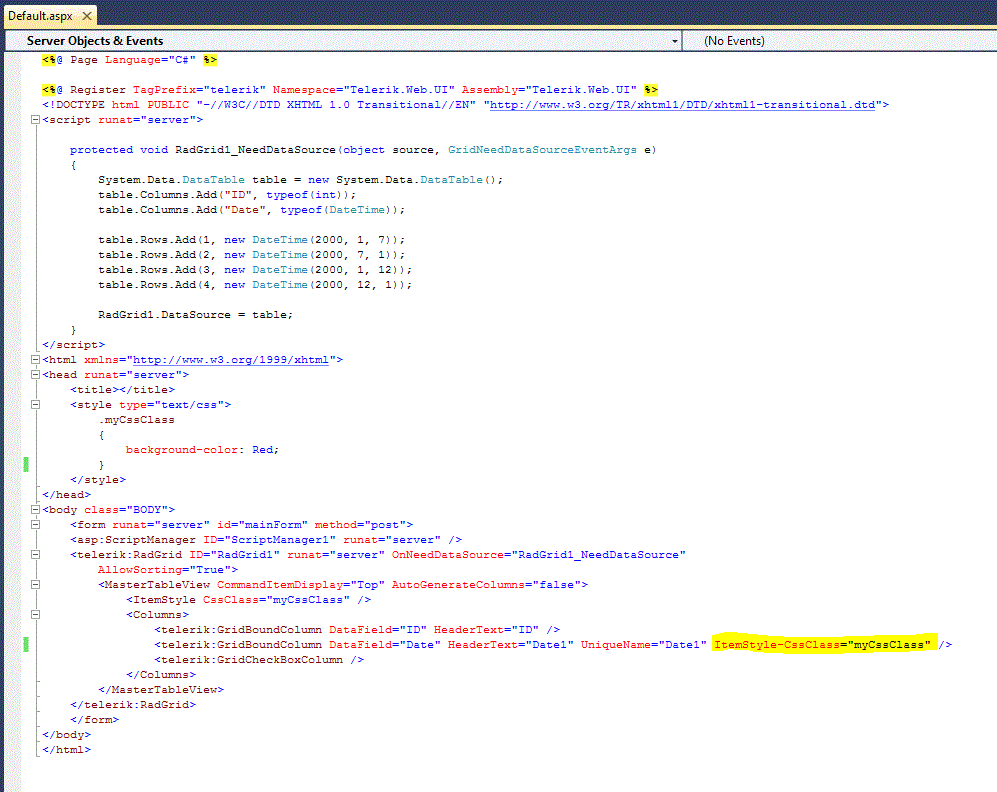Click the CommandItemDisplay="Top" attribute
Screen dimensions: 997x792
pyautogui.click(x=301, y=585)
